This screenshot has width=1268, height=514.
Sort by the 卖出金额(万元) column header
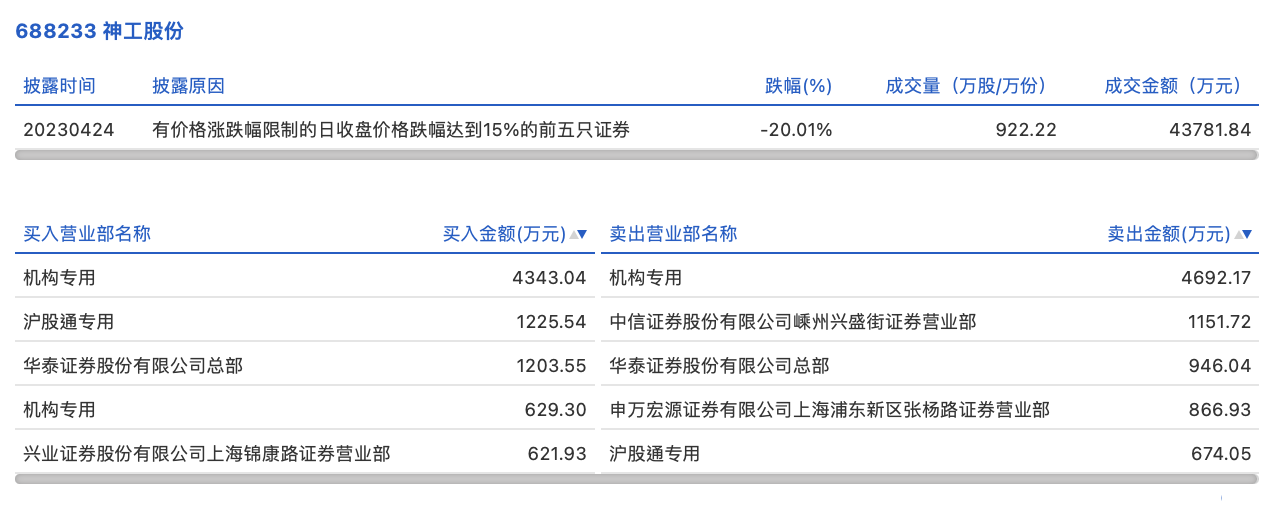coord(1169,234)
